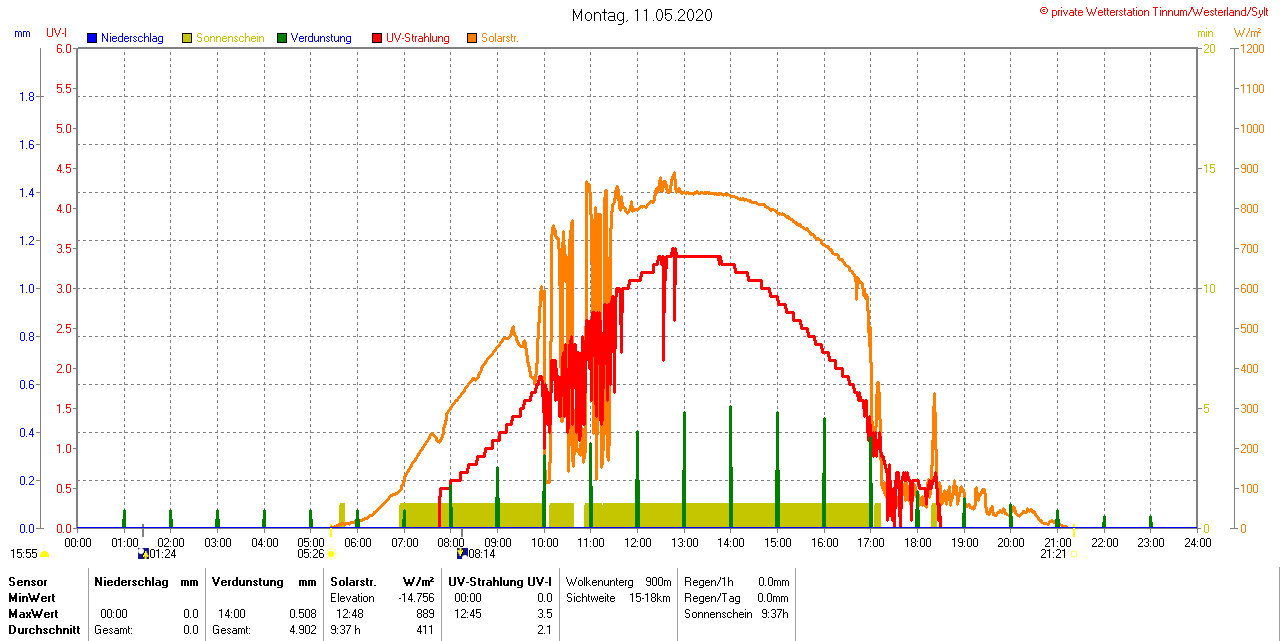Click the UV average value 2.1
Image resolution: width=1280 pixels, height=641 pixels.
tap(544, 630)
